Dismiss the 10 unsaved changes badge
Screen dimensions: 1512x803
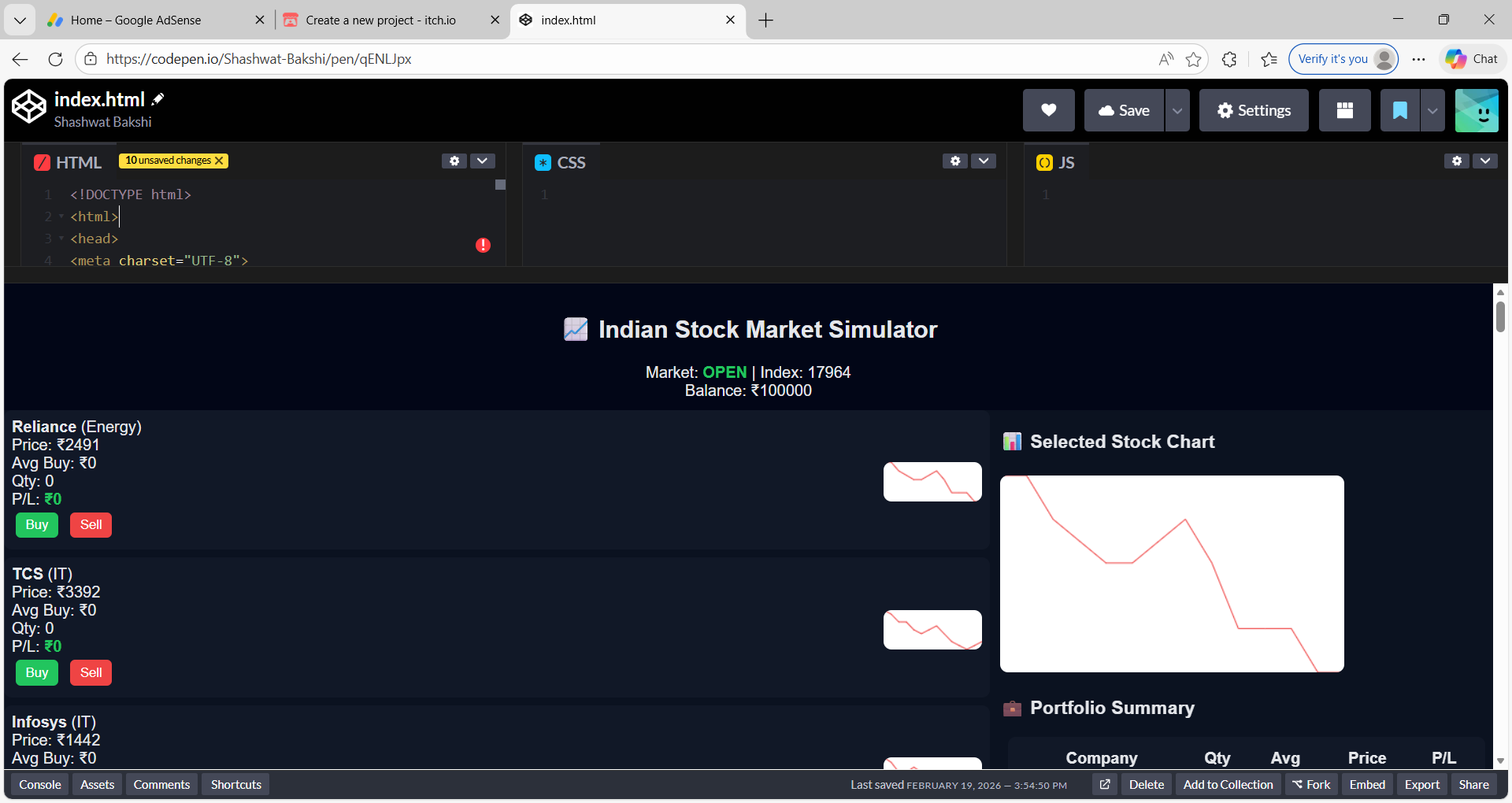click(x=220, y=161)
